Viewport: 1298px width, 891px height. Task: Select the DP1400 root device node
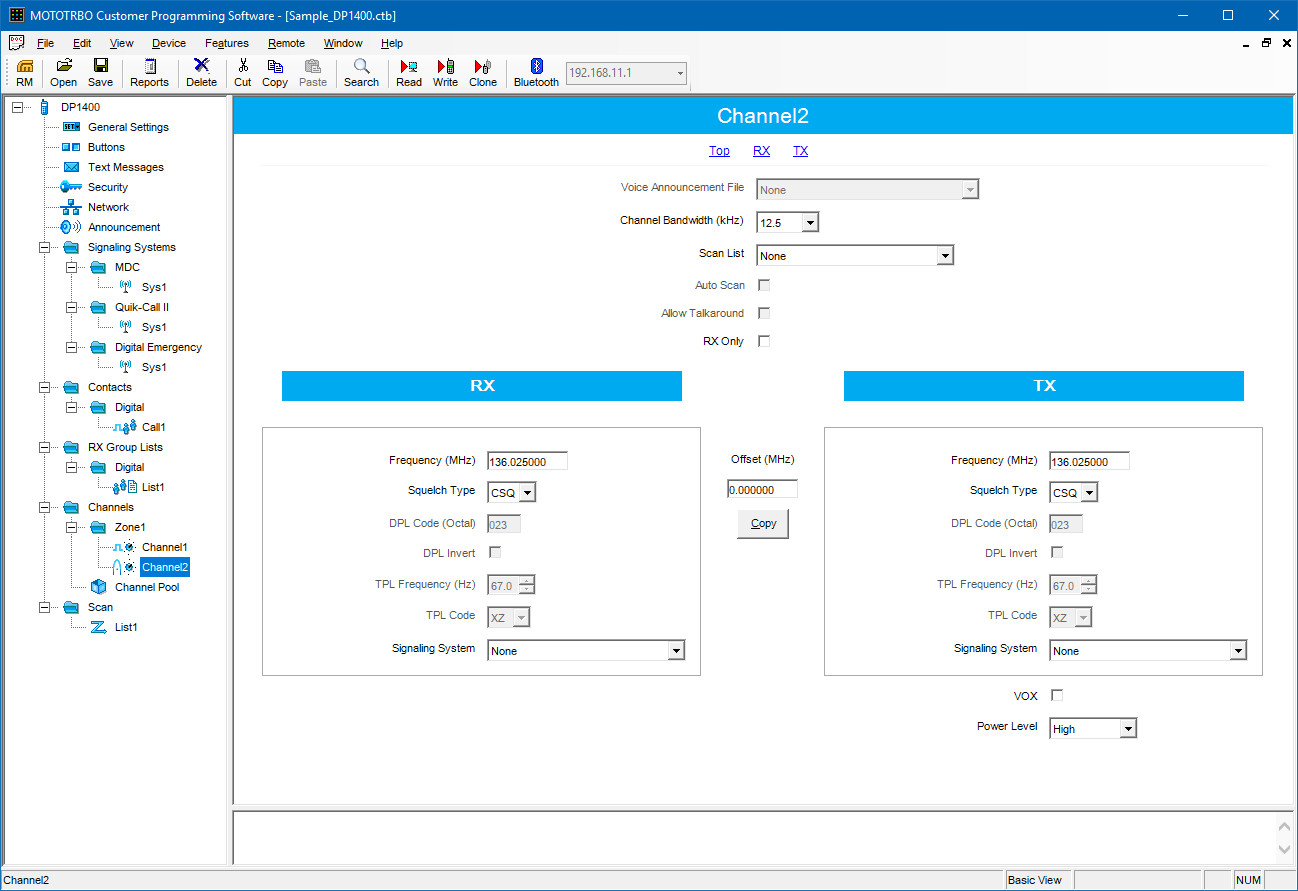pyautogui.click(x=80, y=107)
